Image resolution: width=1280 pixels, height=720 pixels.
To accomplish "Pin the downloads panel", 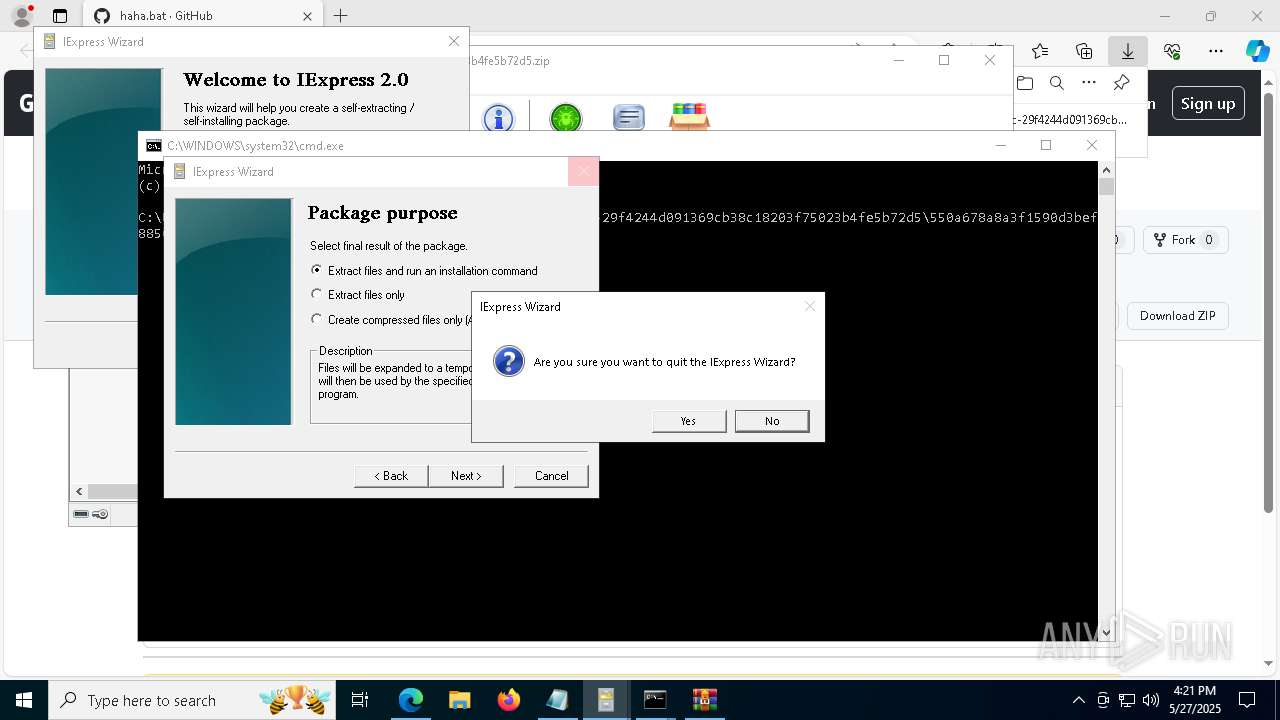I will pyautogui.click(x=1121, y=83).
